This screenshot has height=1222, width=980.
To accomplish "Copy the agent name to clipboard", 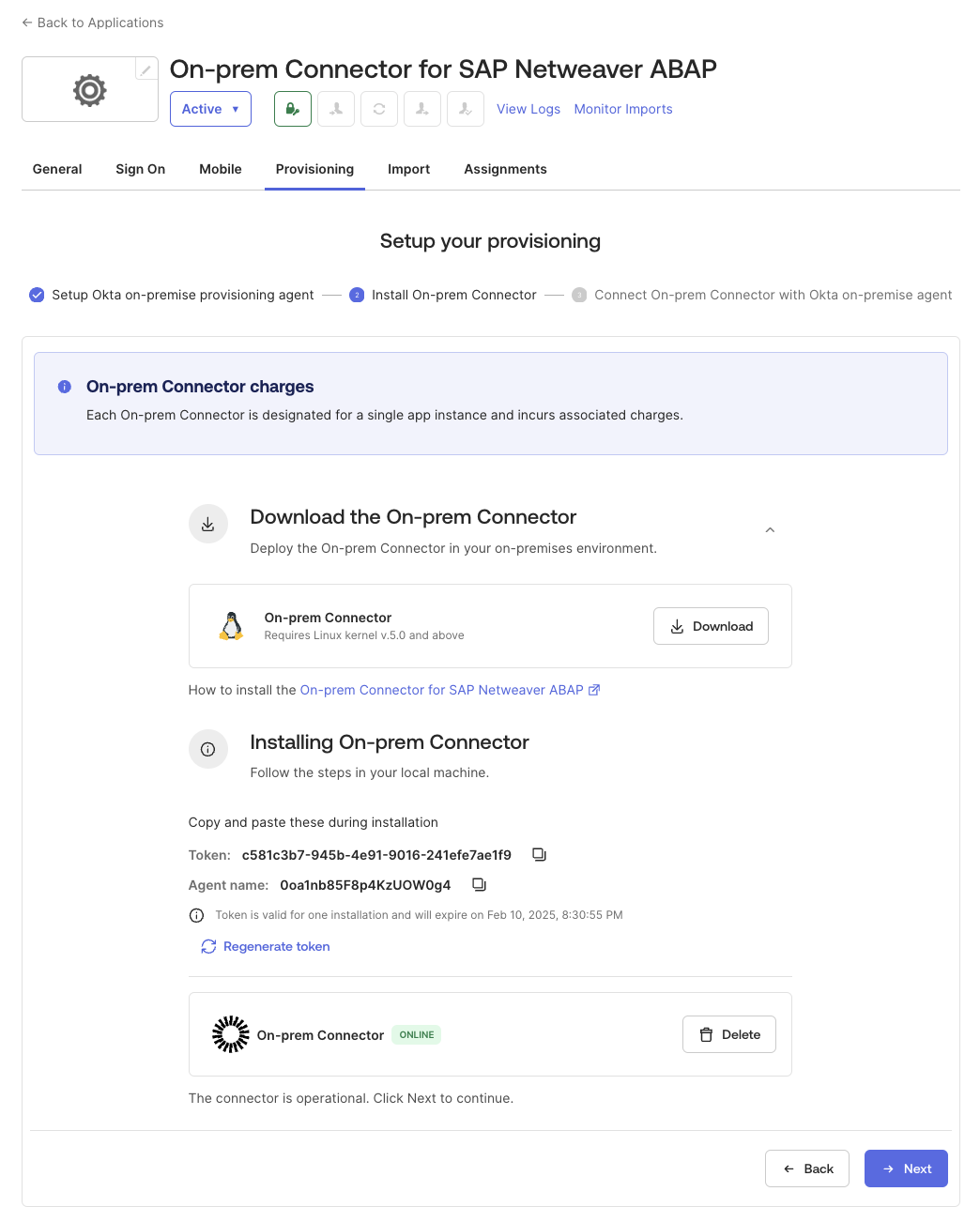I will coord(479,885).
